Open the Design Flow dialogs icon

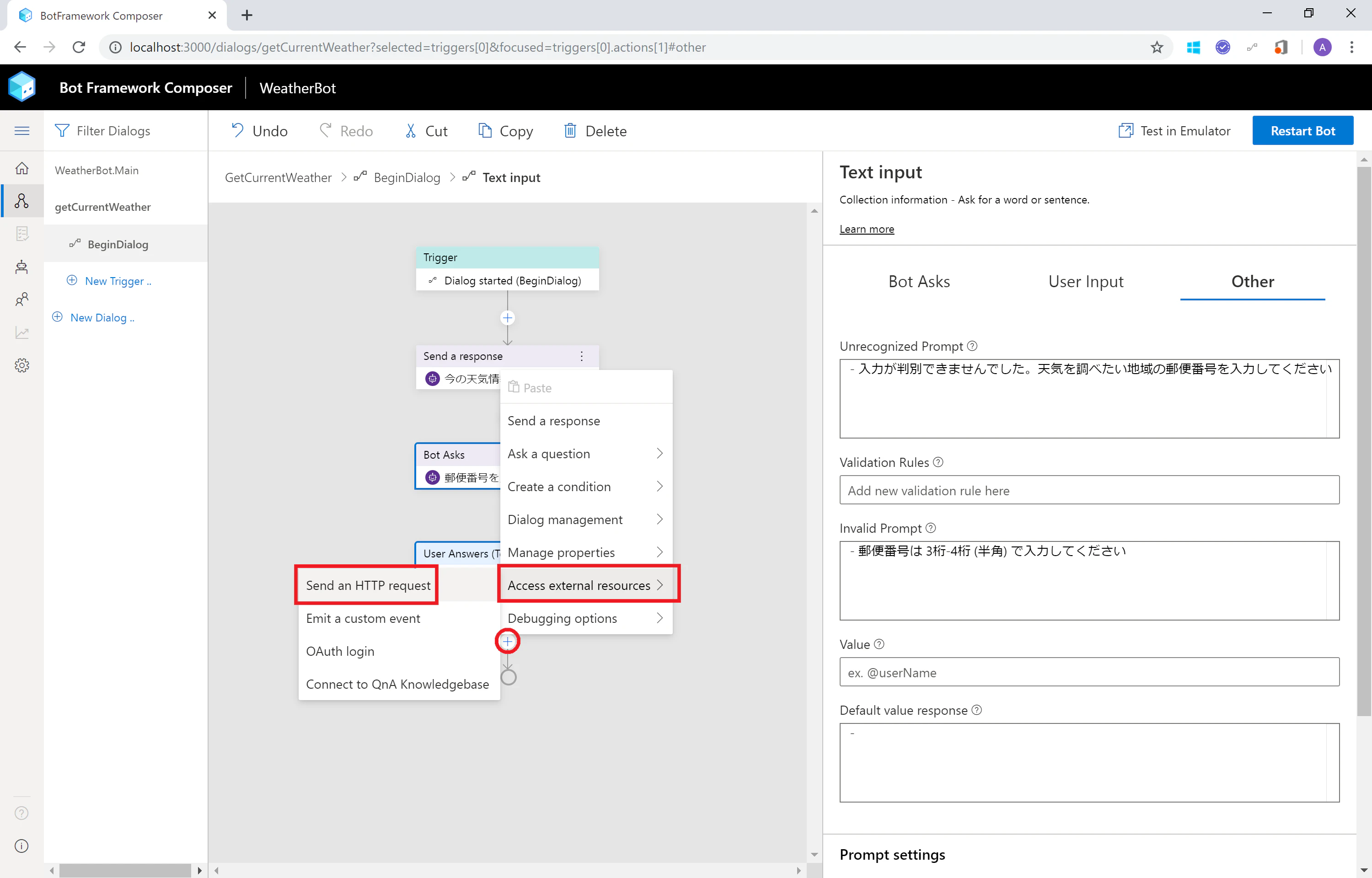pos(21,201)
